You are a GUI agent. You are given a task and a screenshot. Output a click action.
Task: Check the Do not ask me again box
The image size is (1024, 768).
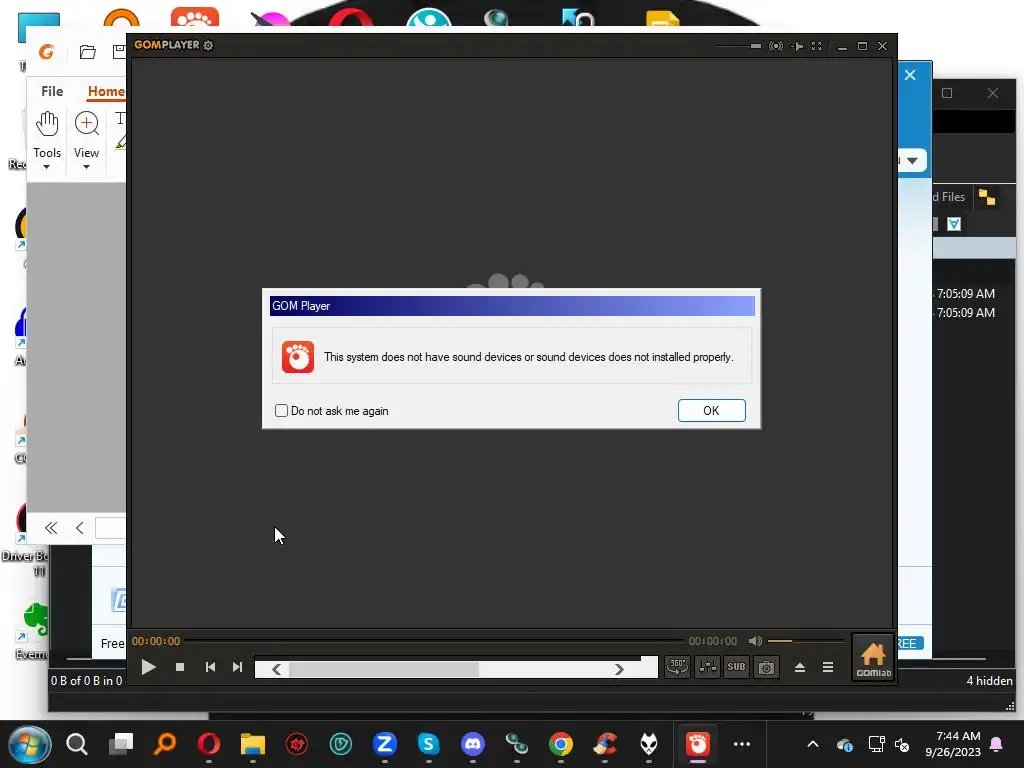click(281, 411)
